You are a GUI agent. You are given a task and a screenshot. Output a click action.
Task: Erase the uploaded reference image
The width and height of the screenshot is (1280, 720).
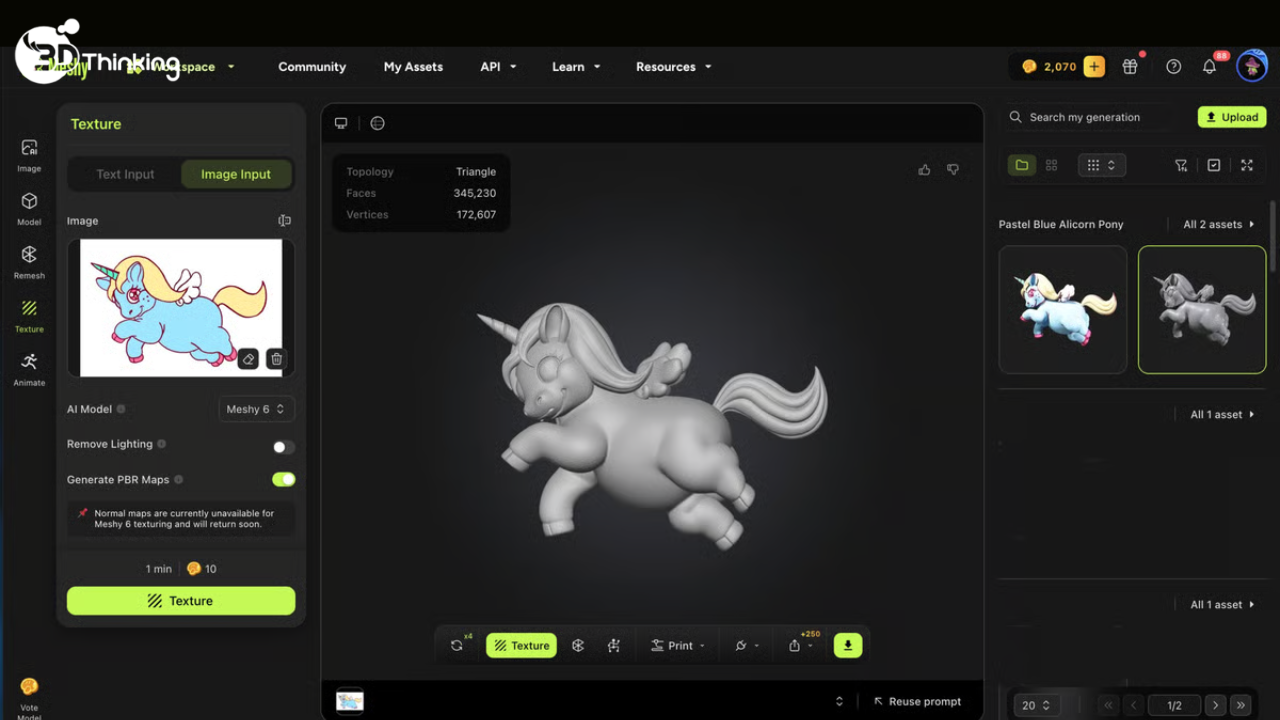[x=249, y=359]
